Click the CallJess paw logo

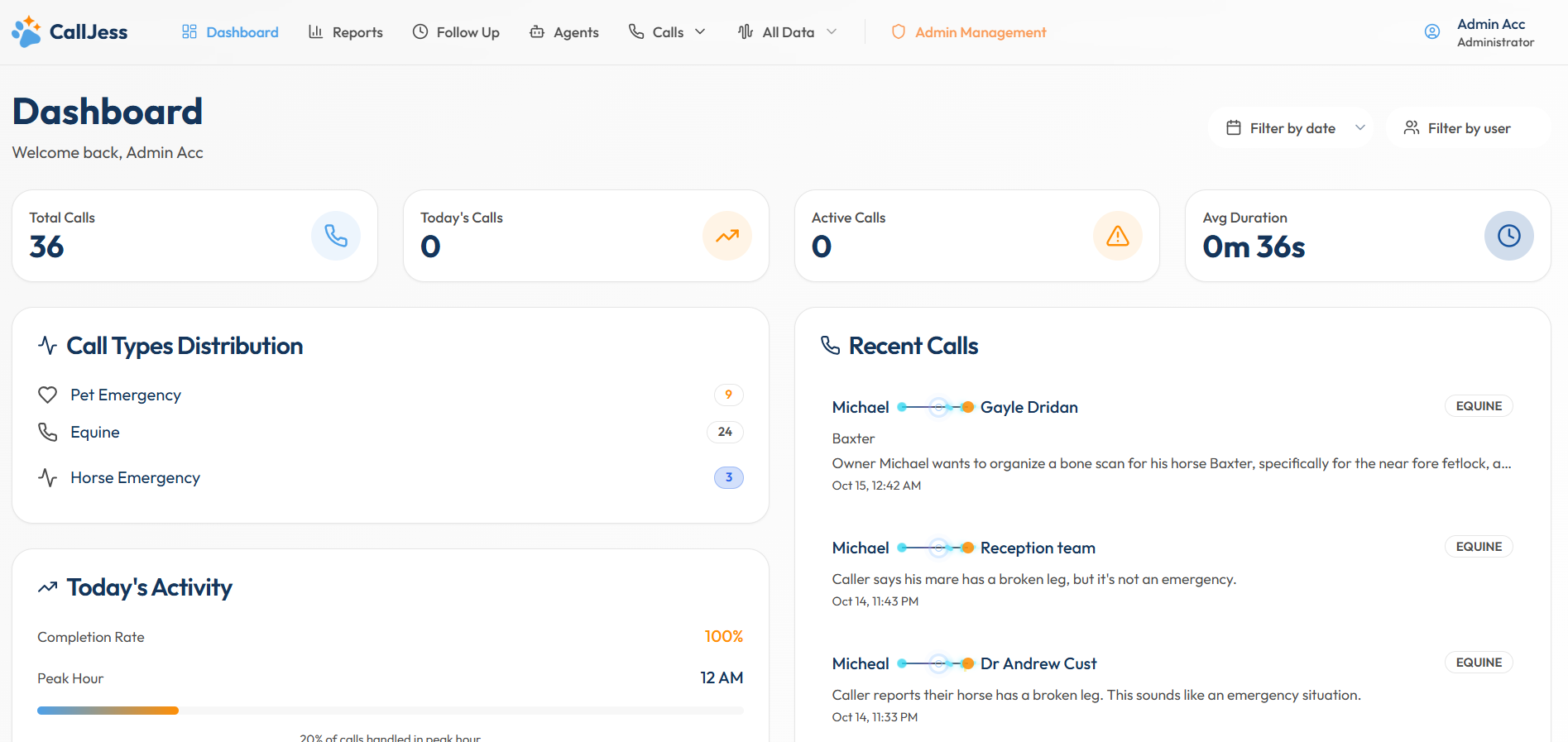(x=26, y=31)
